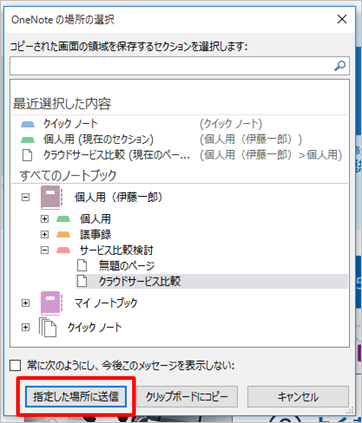Click 指定した場所に送信 button
The width and height of the screenshot is (362, 423).
tap(76, 396)
